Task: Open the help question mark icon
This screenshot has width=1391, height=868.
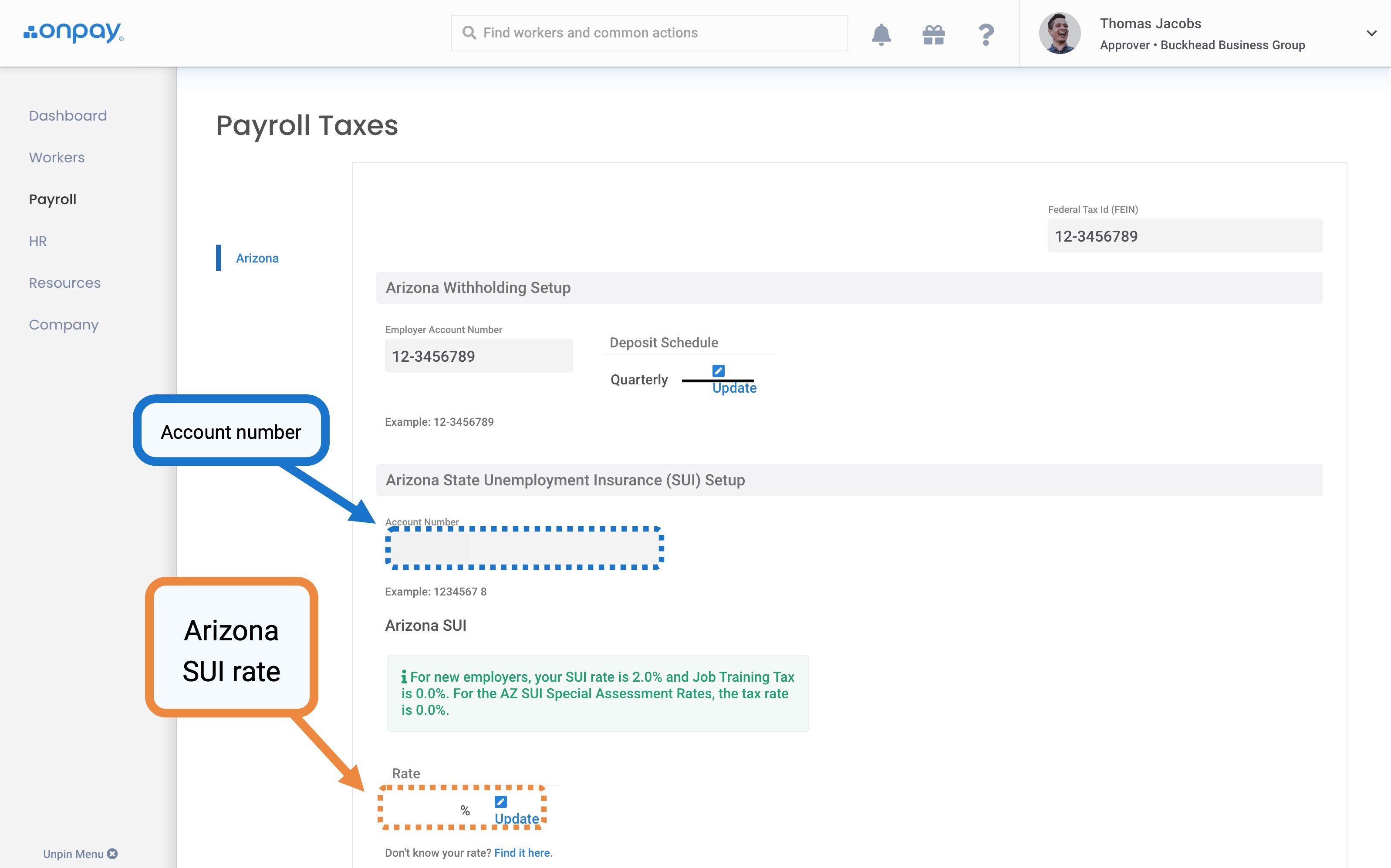Action: [986, 34]
